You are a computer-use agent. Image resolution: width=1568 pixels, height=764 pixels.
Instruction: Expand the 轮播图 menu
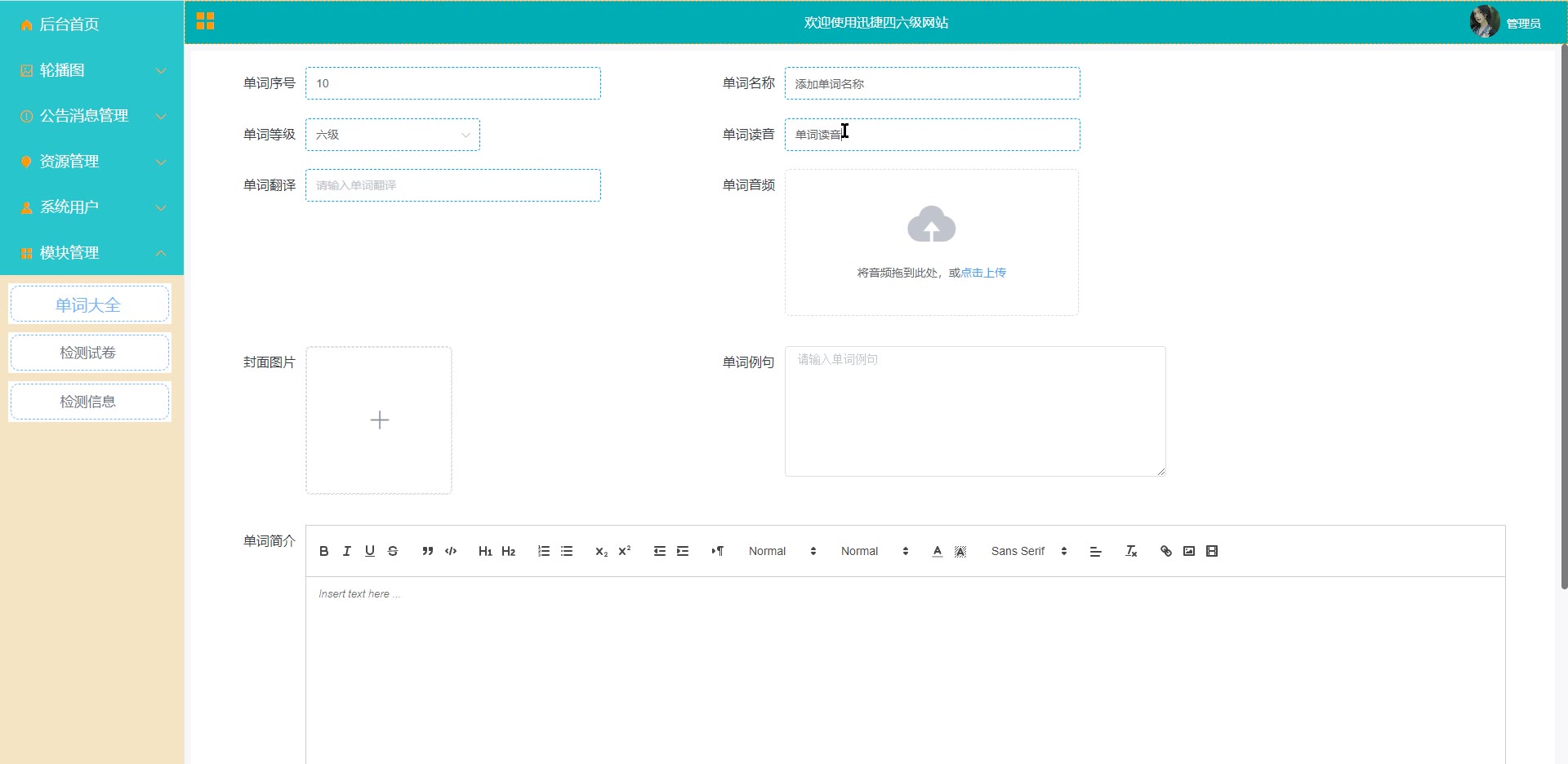coord(91,70)
